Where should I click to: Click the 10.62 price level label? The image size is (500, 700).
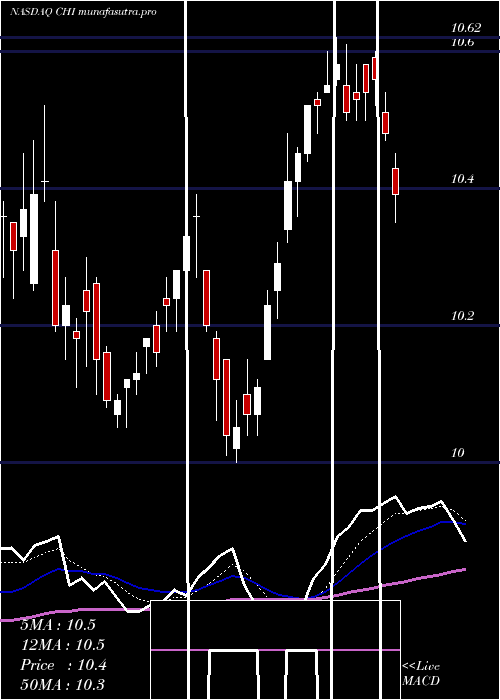click(x=466, y=28)
